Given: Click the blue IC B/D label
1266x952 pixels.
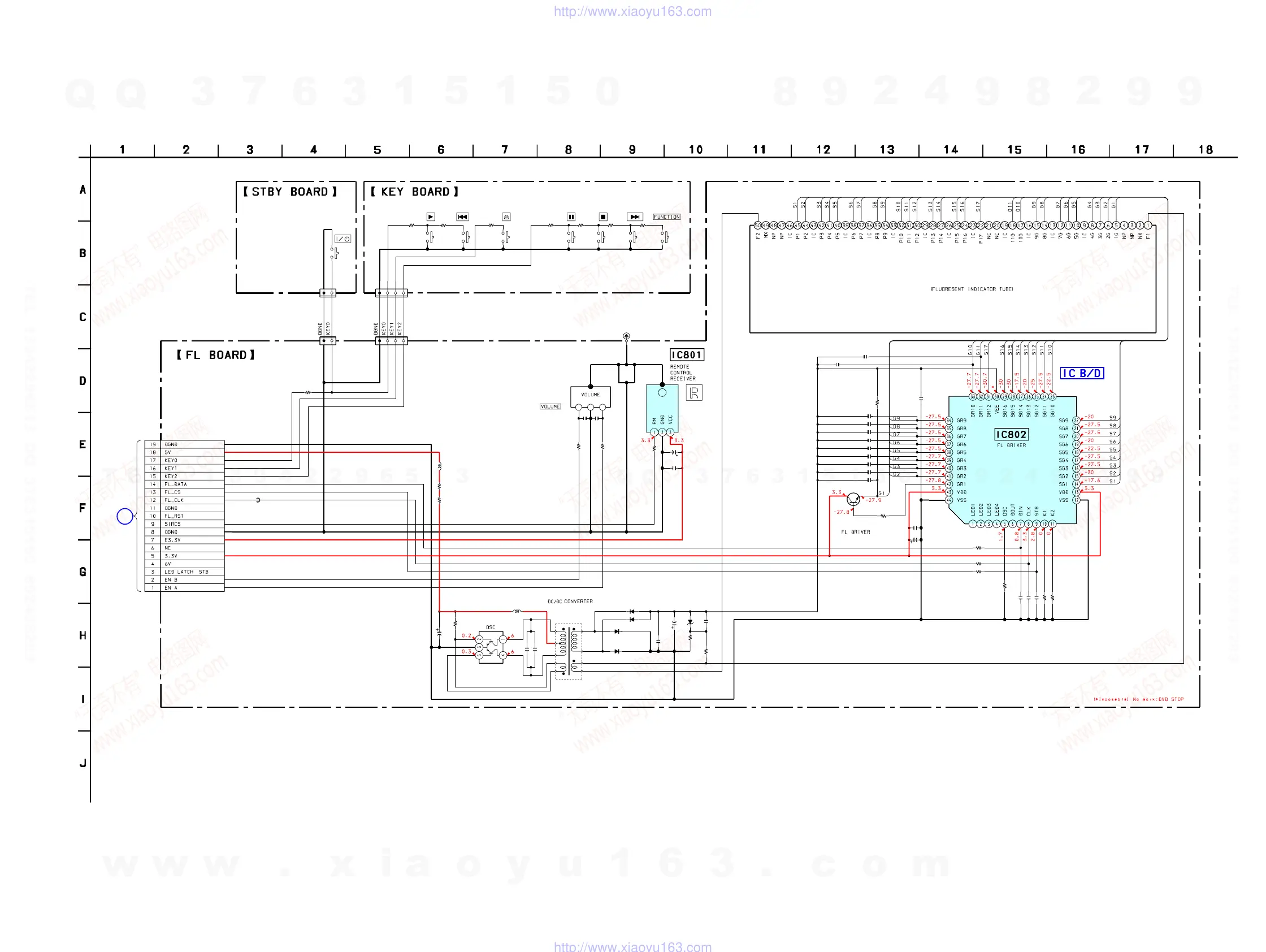Looking at the screenshot, I should pos(1082,373).
